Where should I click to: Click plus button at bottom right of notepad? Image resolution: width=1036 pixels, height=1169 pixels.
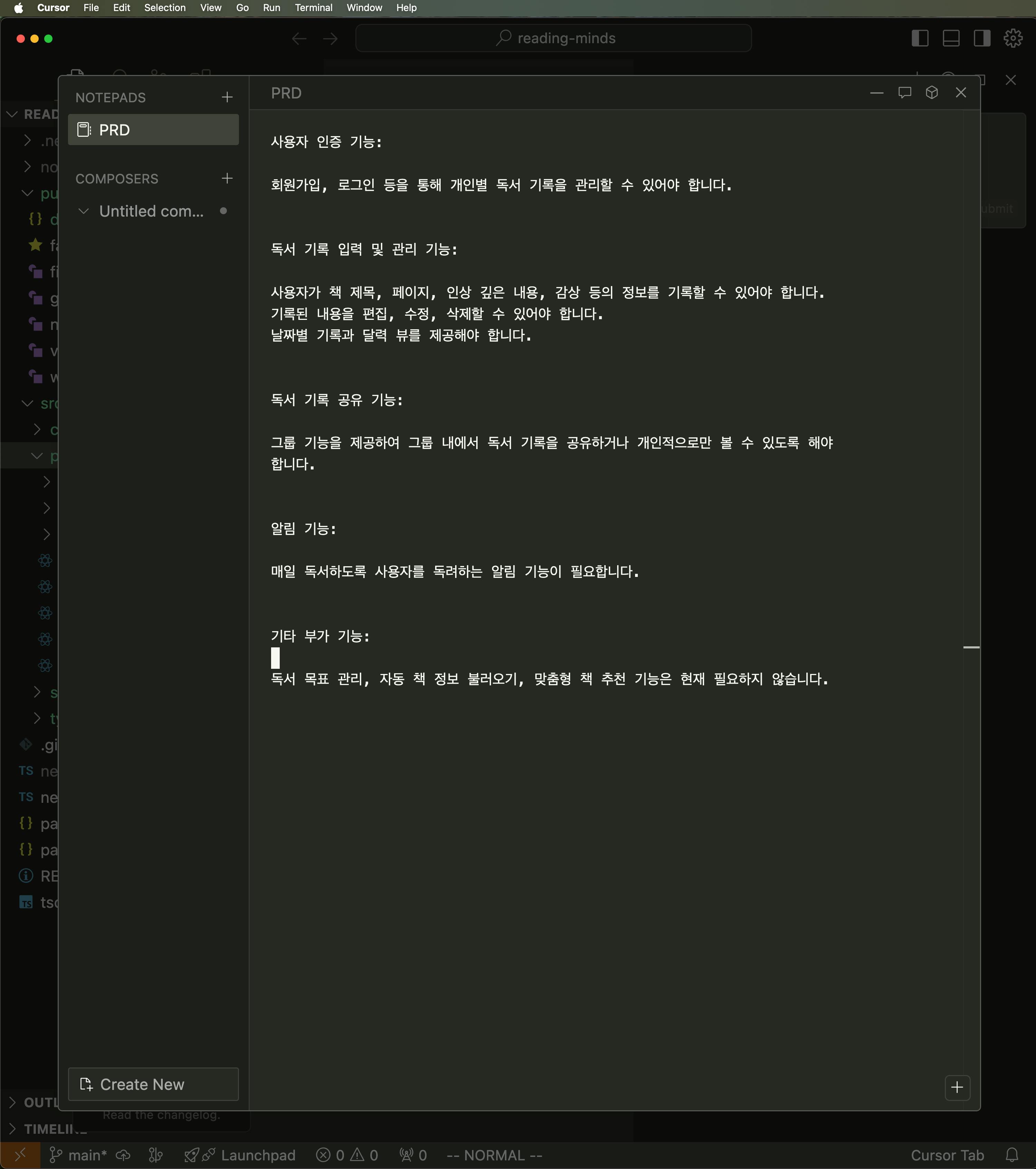pyautogui.click(x=957, y=1087)
